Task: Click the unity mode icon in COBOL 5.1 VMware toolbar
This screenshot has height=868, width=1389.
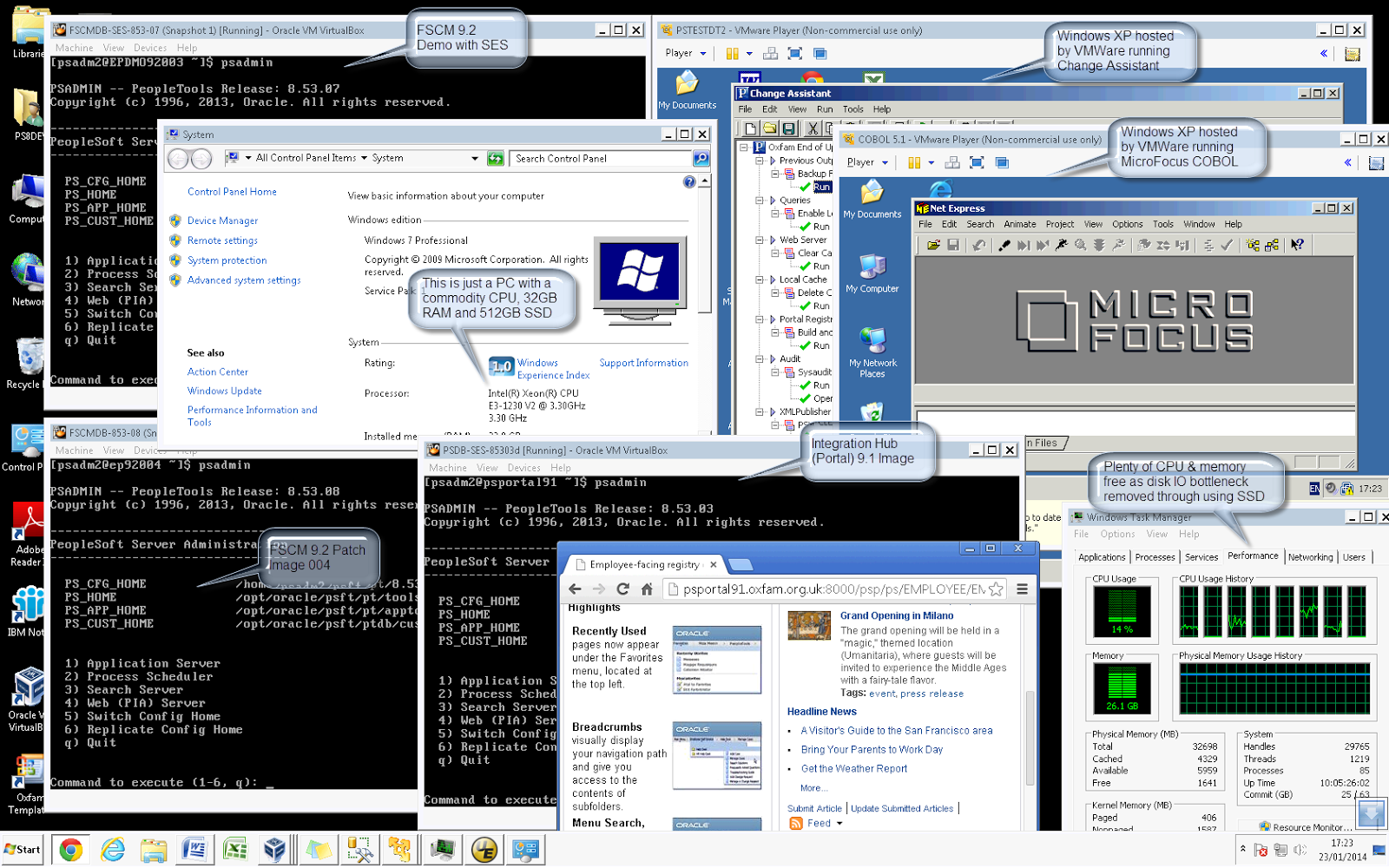Action: tap(1002, 163)
